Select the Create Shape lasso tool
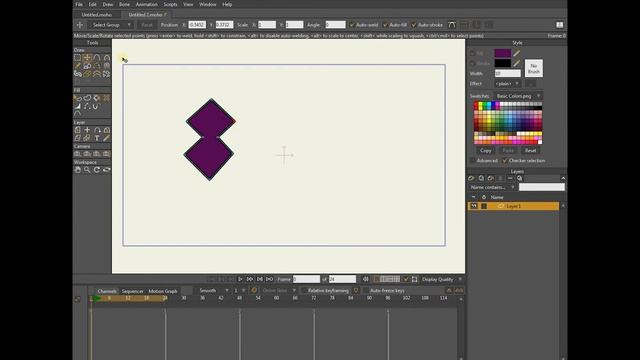 tap(87, 98)
